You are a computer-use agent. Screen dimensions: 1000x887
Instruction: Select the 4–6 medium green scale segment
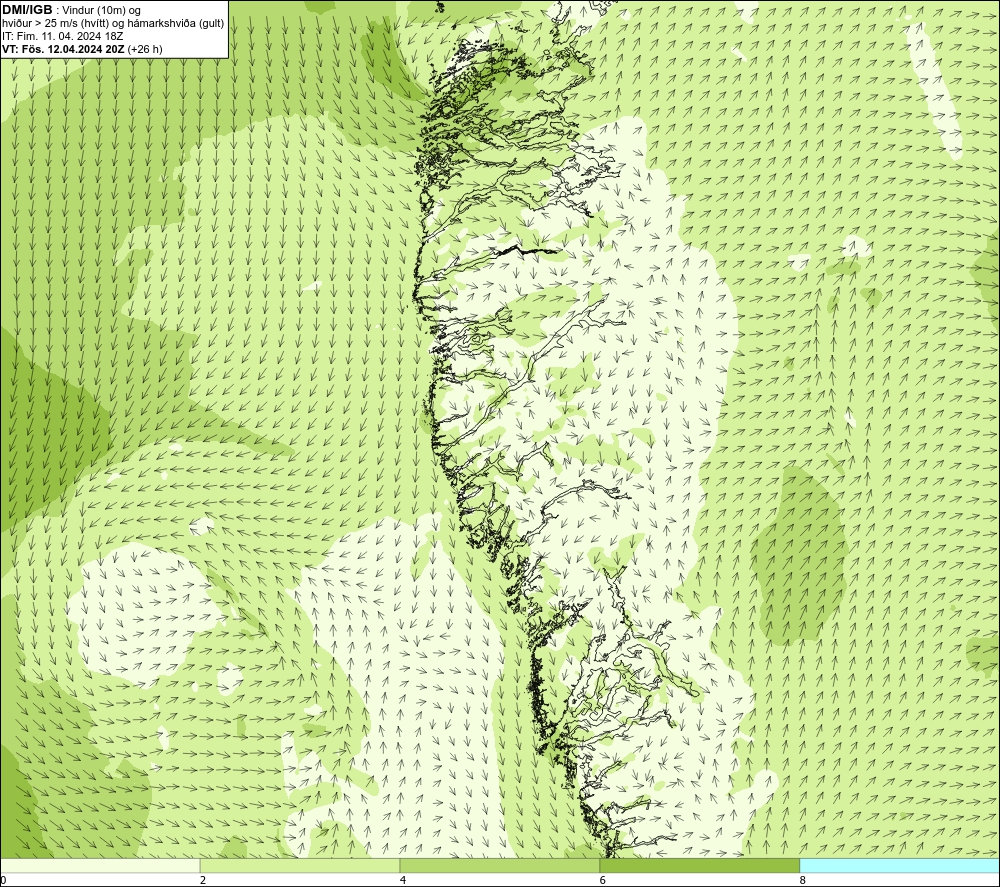[x=499, y=865]
